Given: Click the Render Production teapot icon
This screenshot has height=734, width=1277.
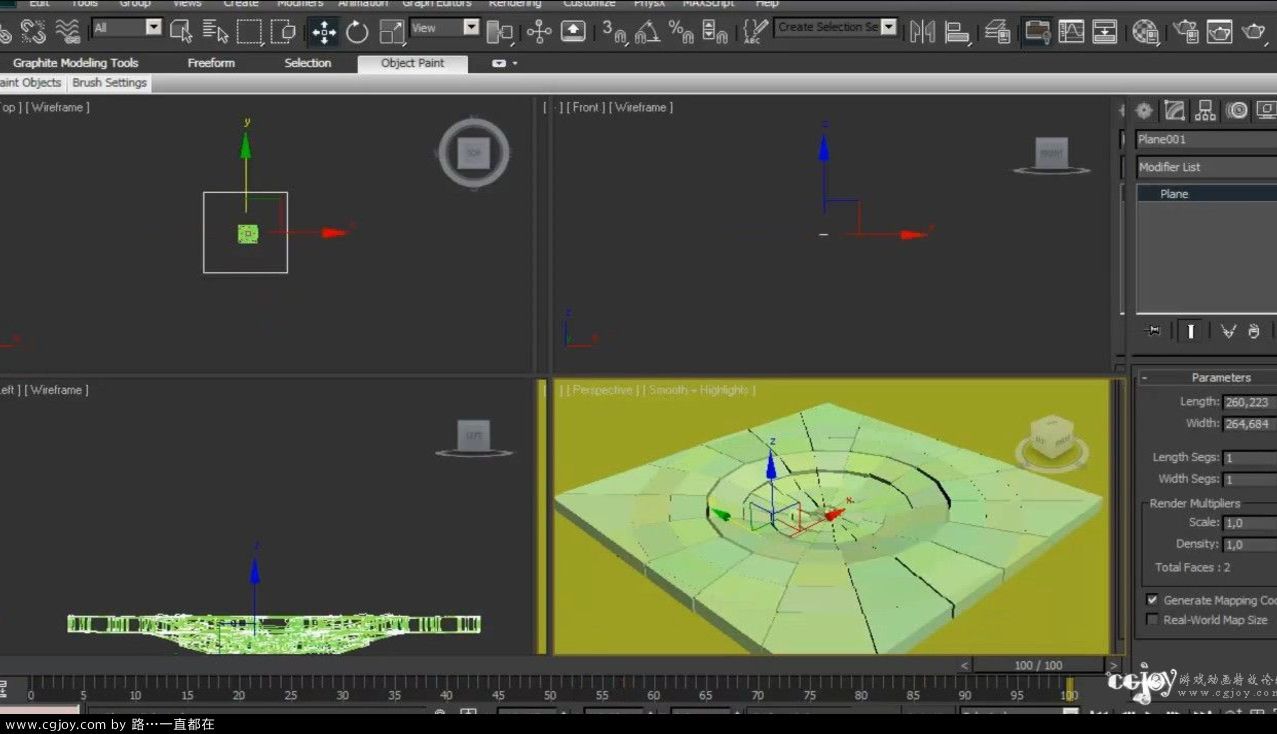Looking at the screenshot, I should tap(1254, 31).
